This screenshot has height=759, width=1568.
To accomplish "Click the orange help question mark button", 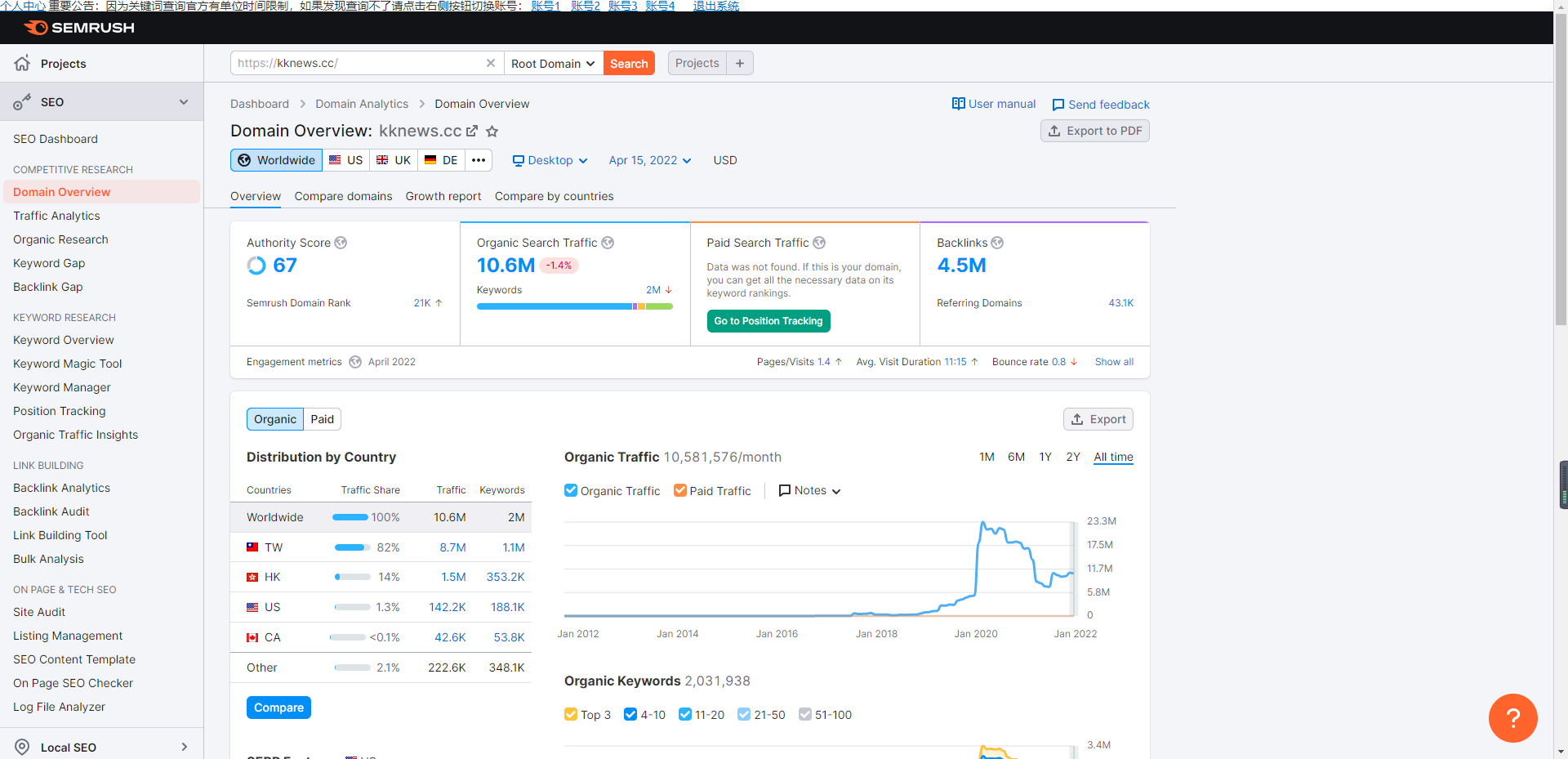I will coord(1512,718).
